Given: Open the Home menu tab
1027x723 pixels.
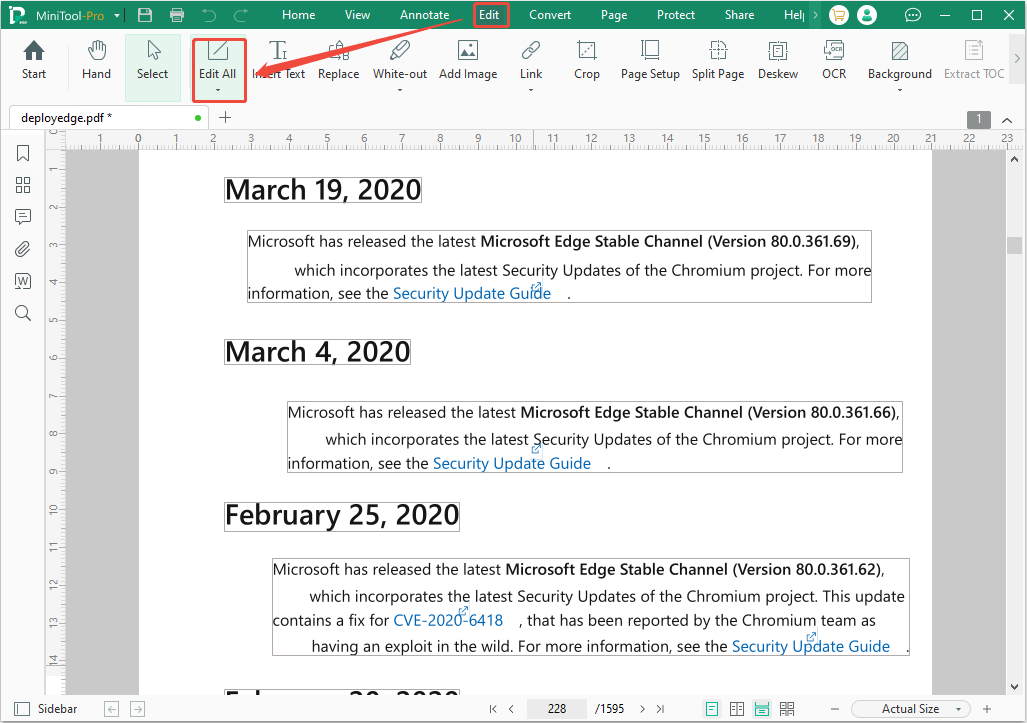Looking at the screenshot, I should click(298, 15).
